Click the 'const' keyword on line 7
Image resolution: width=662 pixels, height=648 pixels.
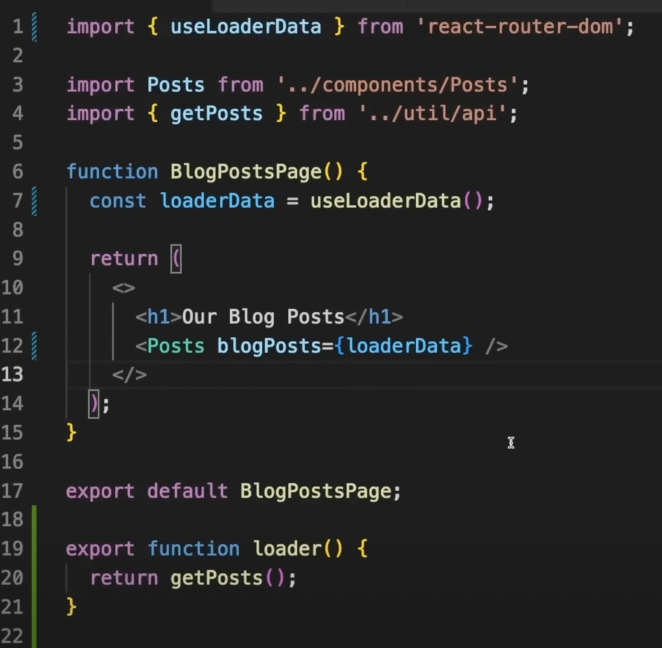[118, 201]
